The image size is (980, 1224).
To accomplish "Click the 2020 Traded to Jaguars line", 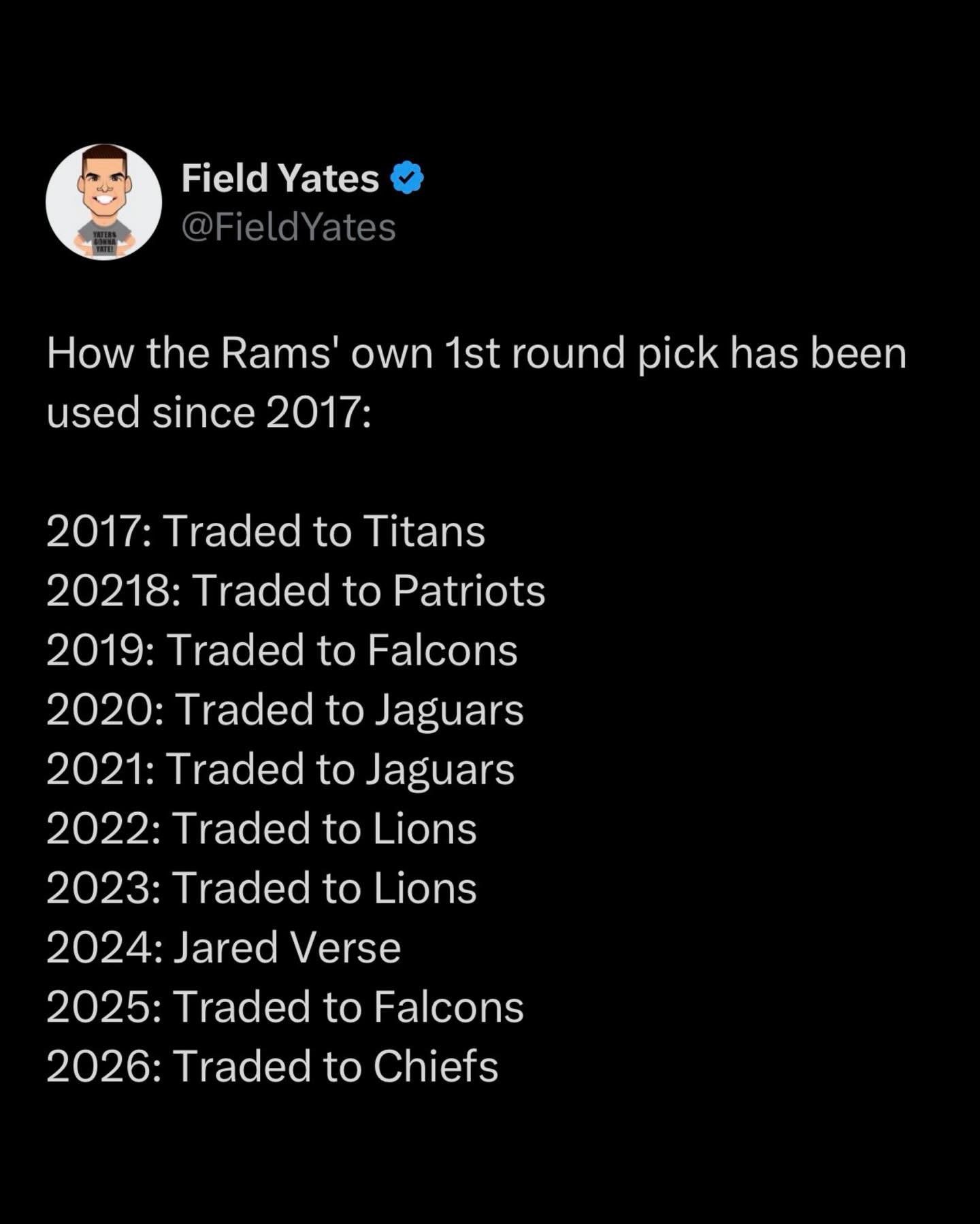I will 284,709.
